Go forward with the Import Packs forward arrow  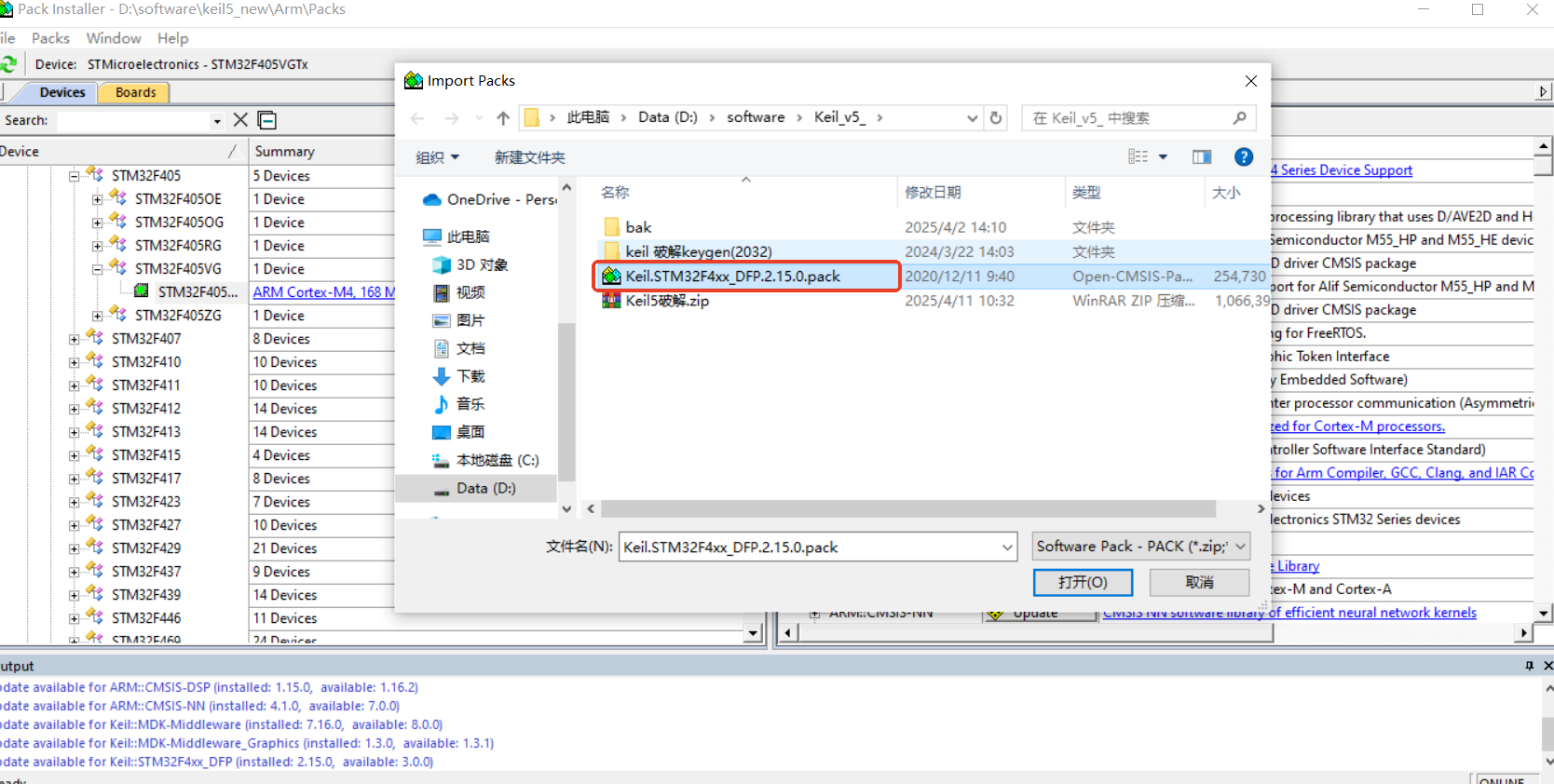click(452, 118)
